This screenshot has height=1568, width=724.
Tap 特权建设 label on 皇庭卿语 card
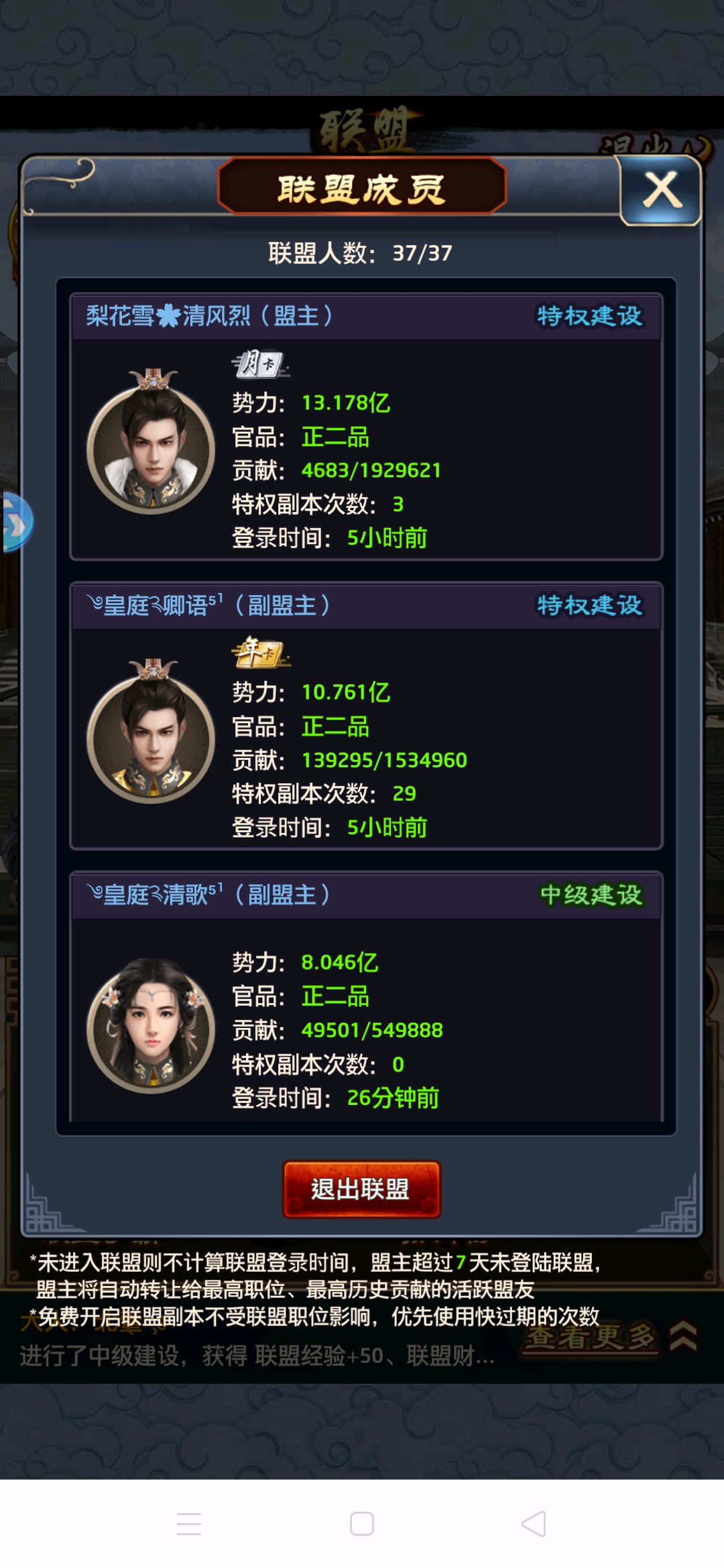tap(589, 605)
